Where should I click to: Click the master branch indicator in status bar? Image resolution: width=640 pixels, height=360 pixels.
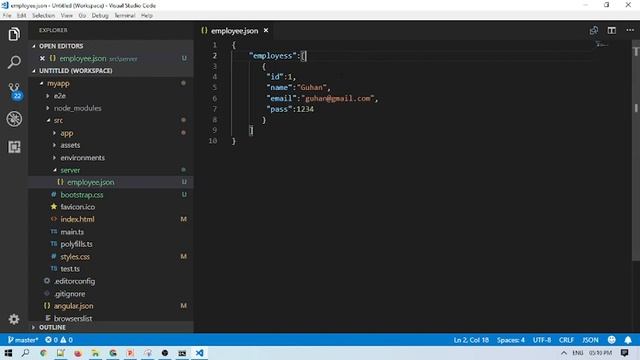click(x=23, y=340)
